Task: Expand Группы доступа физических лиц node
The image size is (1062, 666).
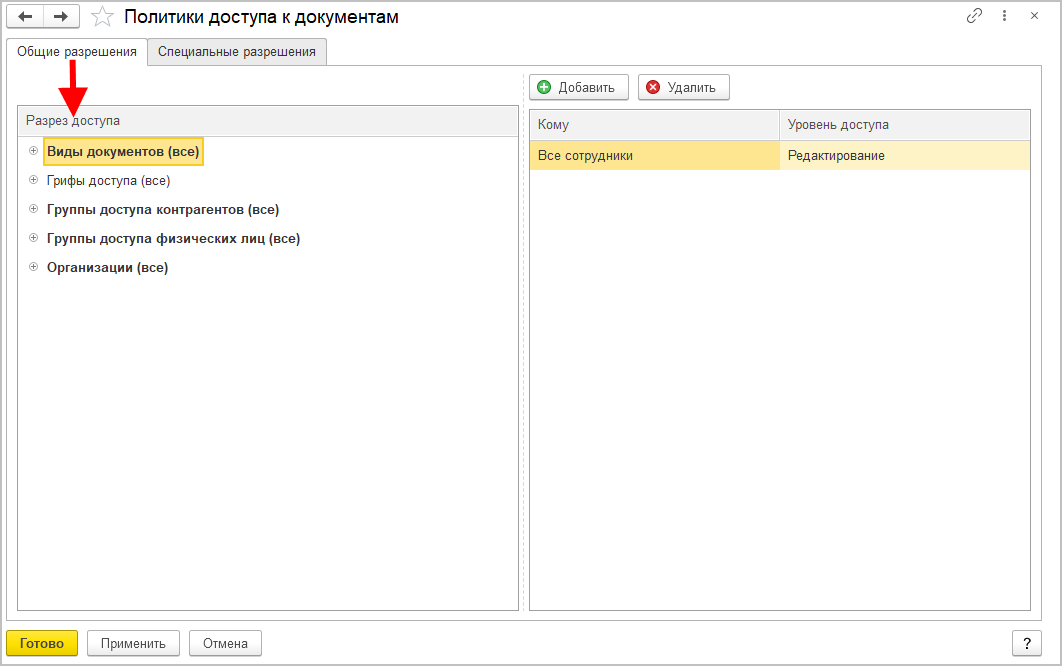Action: pos(34,239)
